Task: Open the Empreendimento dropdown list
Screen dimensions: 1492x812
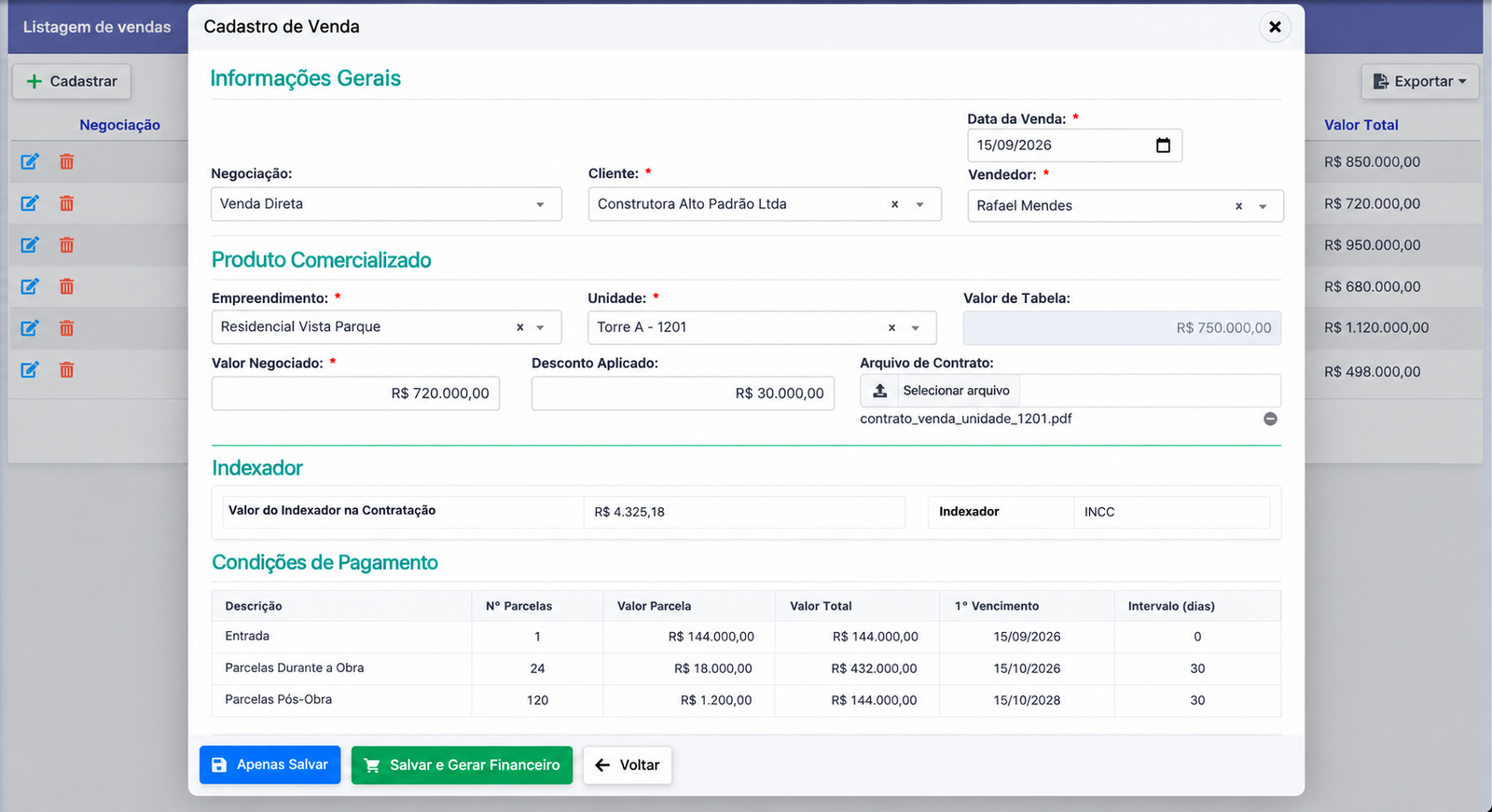Action: 540,328
